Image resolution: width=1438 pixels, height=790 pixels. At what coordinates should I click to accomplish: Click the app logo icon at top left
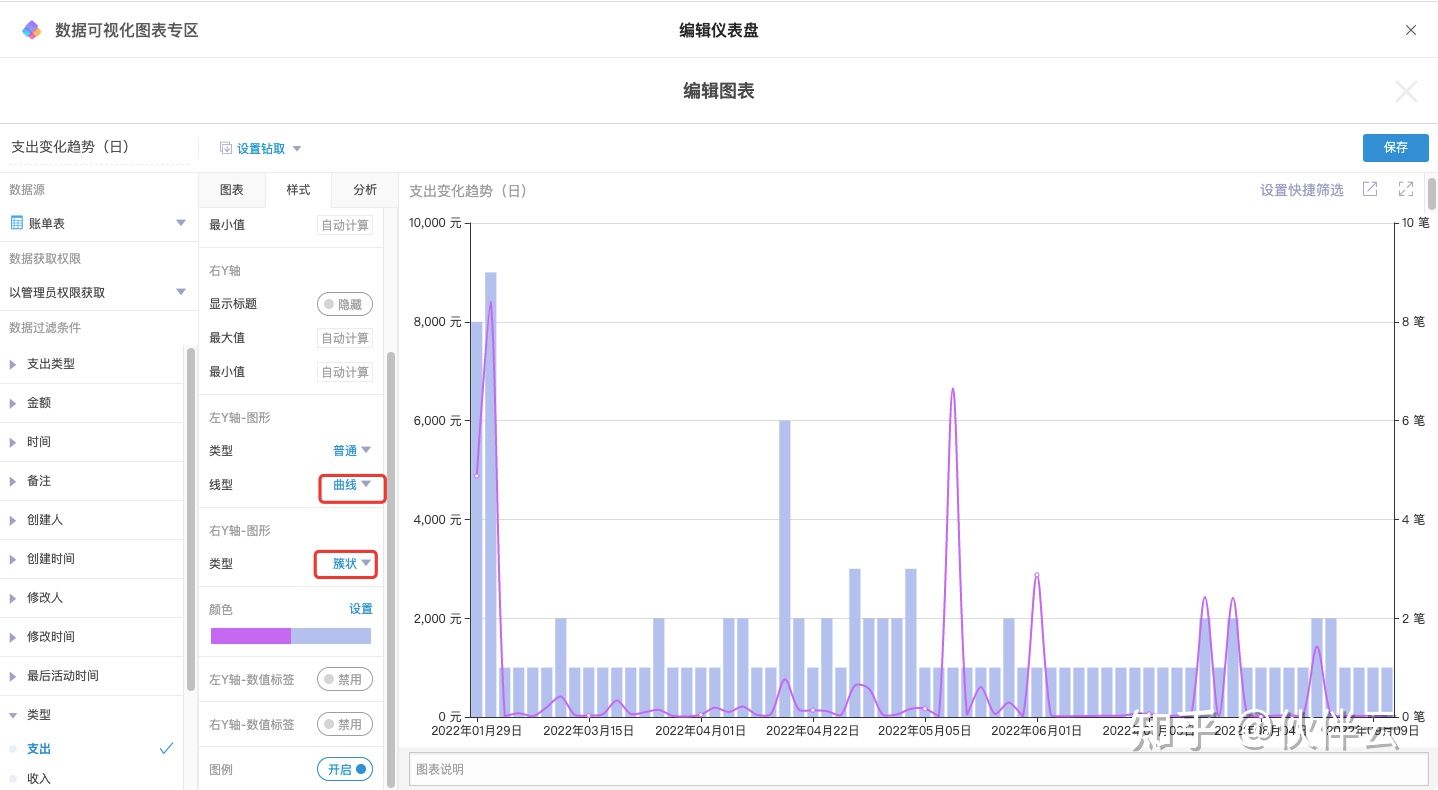[32, 30]
